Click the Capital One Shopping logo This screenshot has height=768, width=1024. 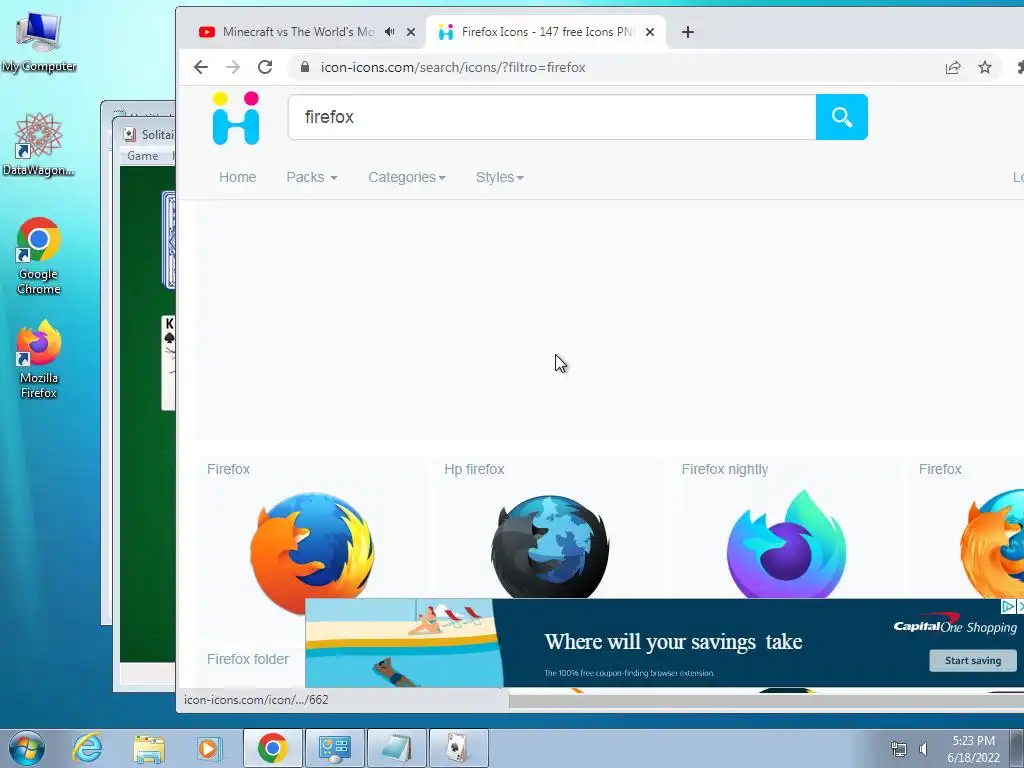pyautogui.click(x=955, y=625)
